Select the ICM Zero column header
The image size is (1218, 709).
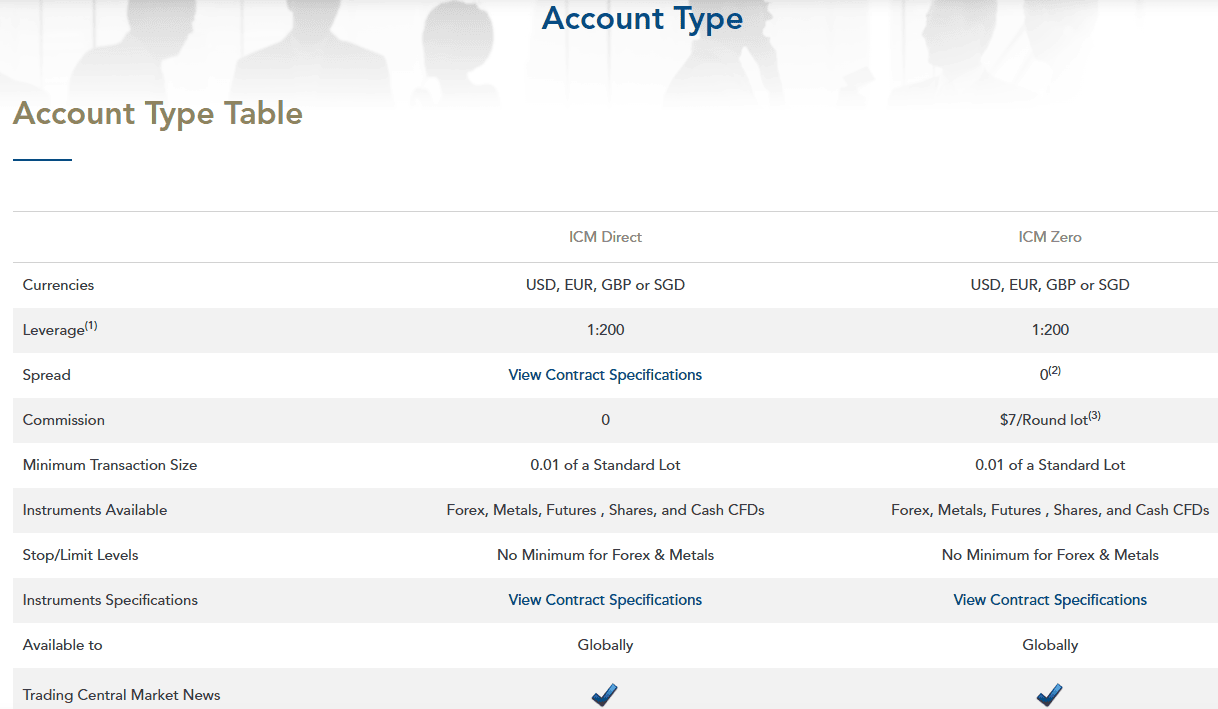1050,237
